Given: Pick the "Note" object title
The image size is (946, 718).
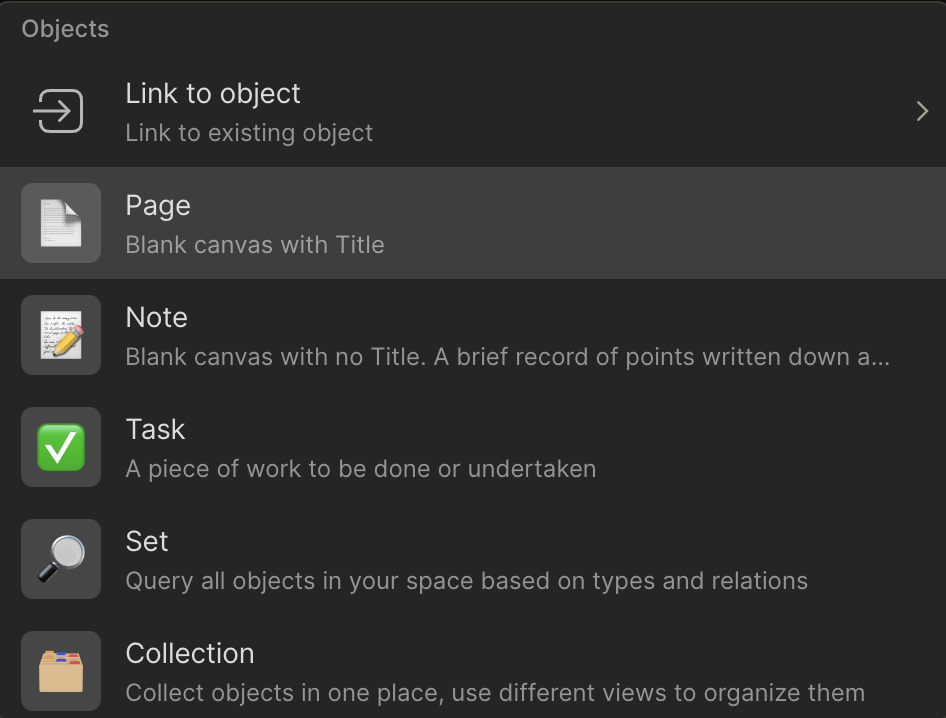Looking at the screenshot, I should pyautogui.click(x=157, y=318).
